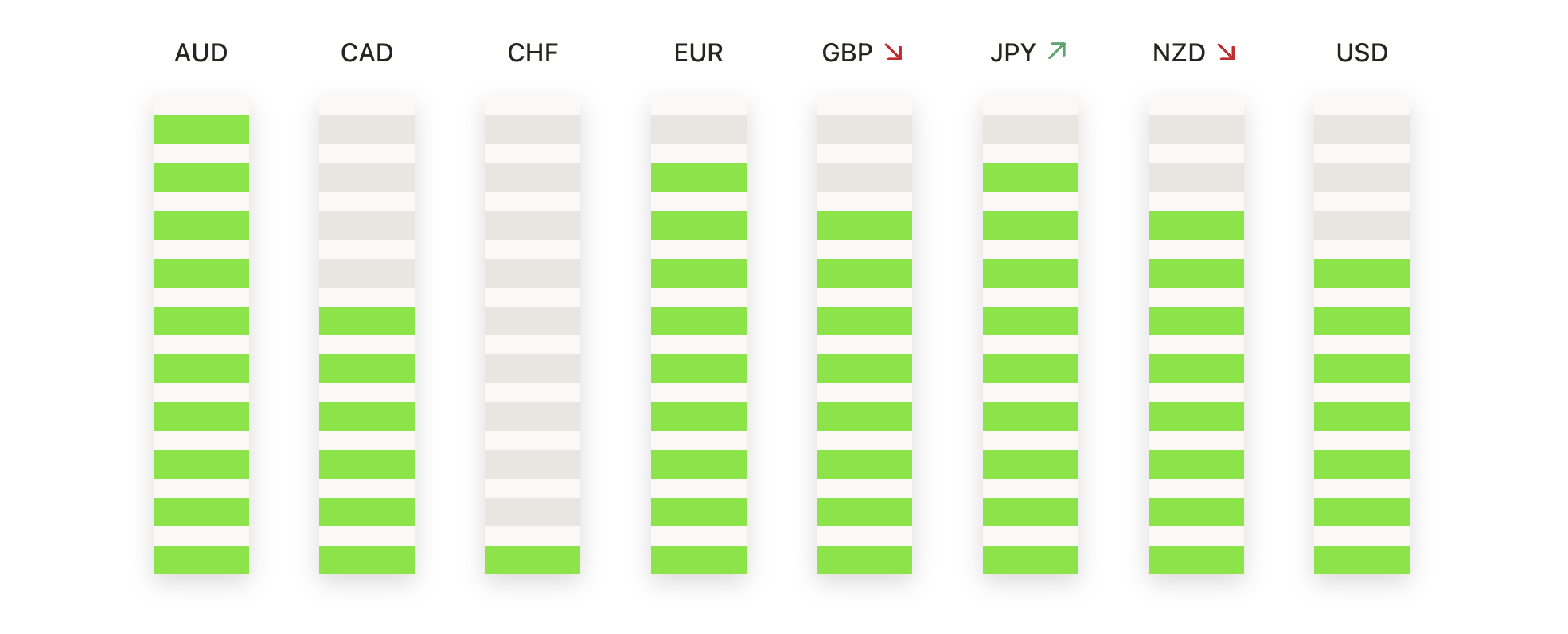The height and width of the screenshot is (634, 1568).
Task: Click the topmost green bar in AUD column
Action: 201,130
